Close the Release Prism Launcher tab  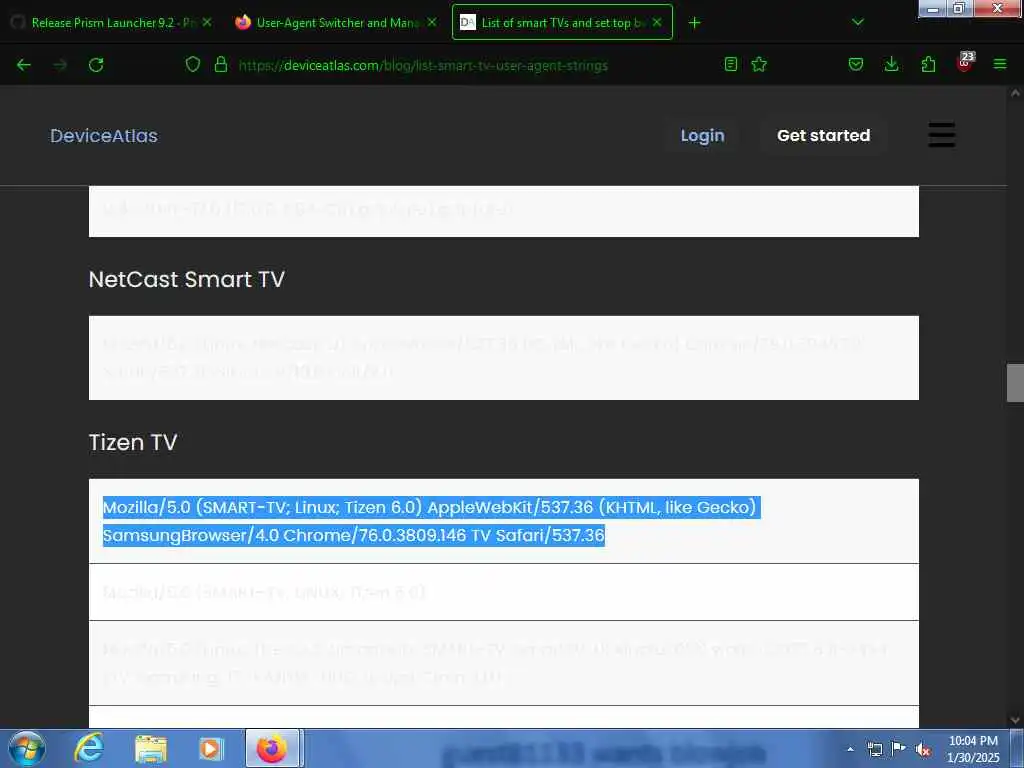206,22
